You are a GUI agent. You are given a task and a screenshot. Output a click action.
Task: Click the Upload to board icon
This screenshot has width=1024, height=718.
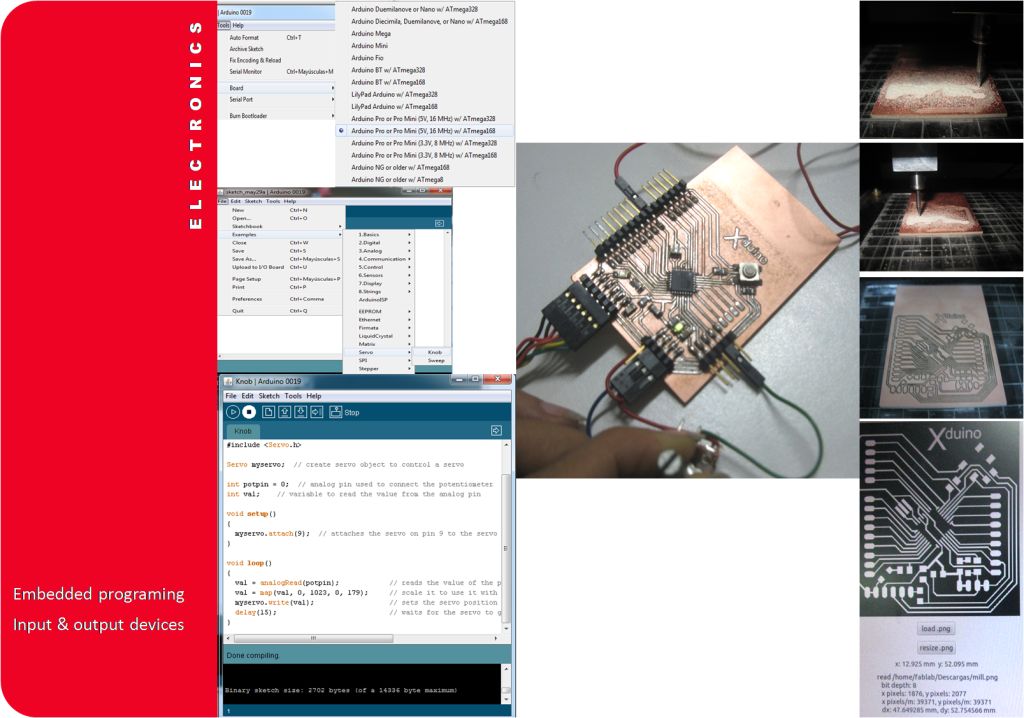click(x=317, y=412)
